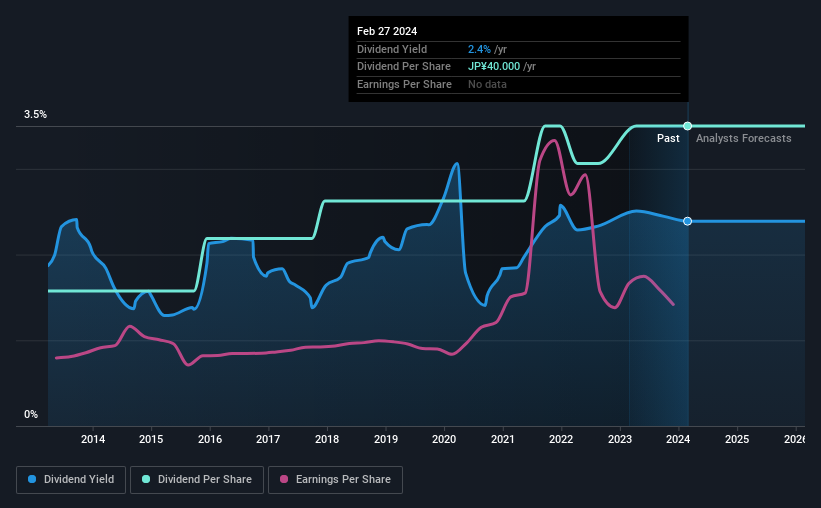The image size is (821, 508).
Task: Click the 2014 x-axis label
Action: pos(93,439)
